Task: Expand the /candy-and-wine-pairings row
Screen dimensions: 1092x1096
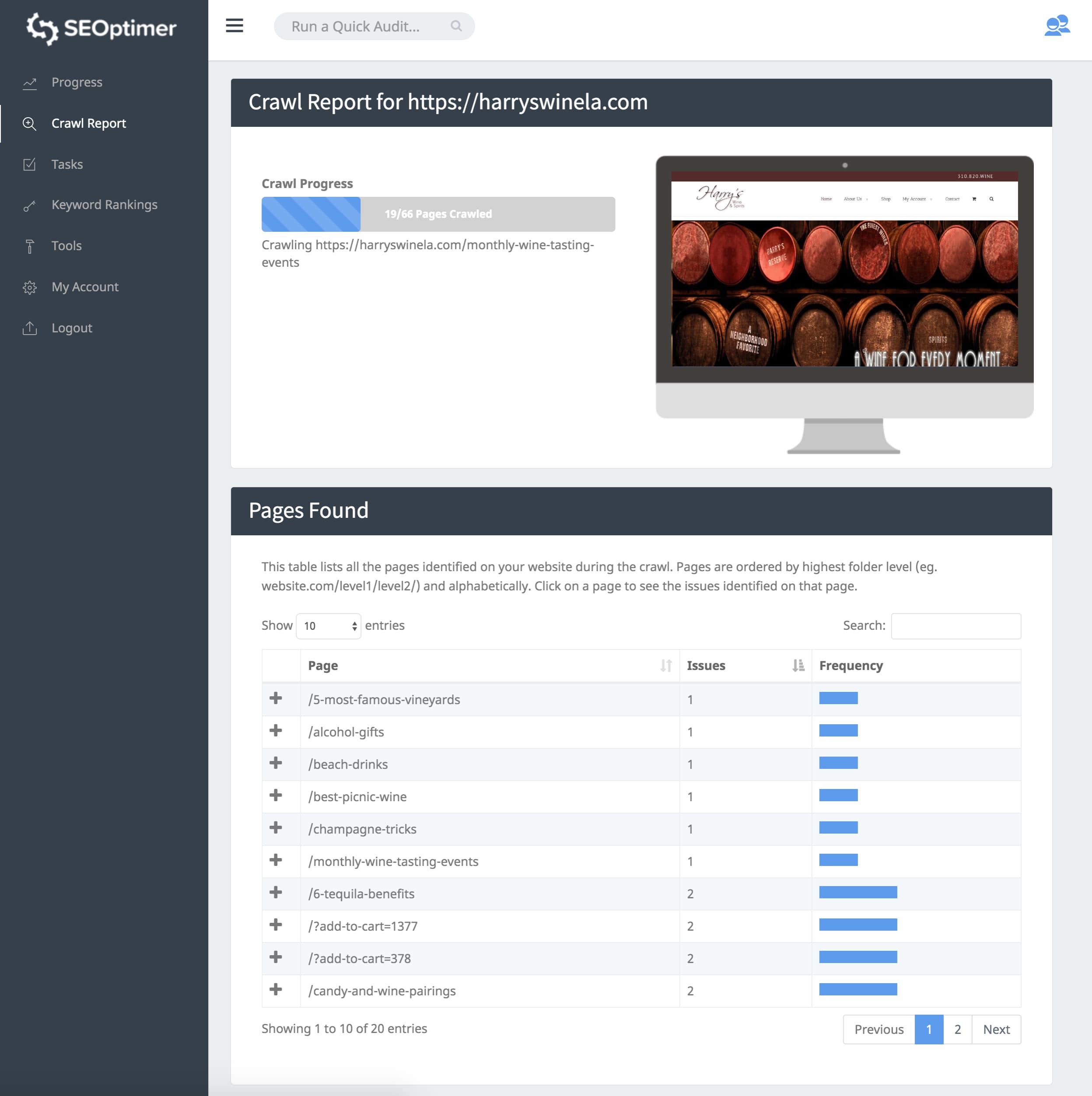Action: click(276, 989)
